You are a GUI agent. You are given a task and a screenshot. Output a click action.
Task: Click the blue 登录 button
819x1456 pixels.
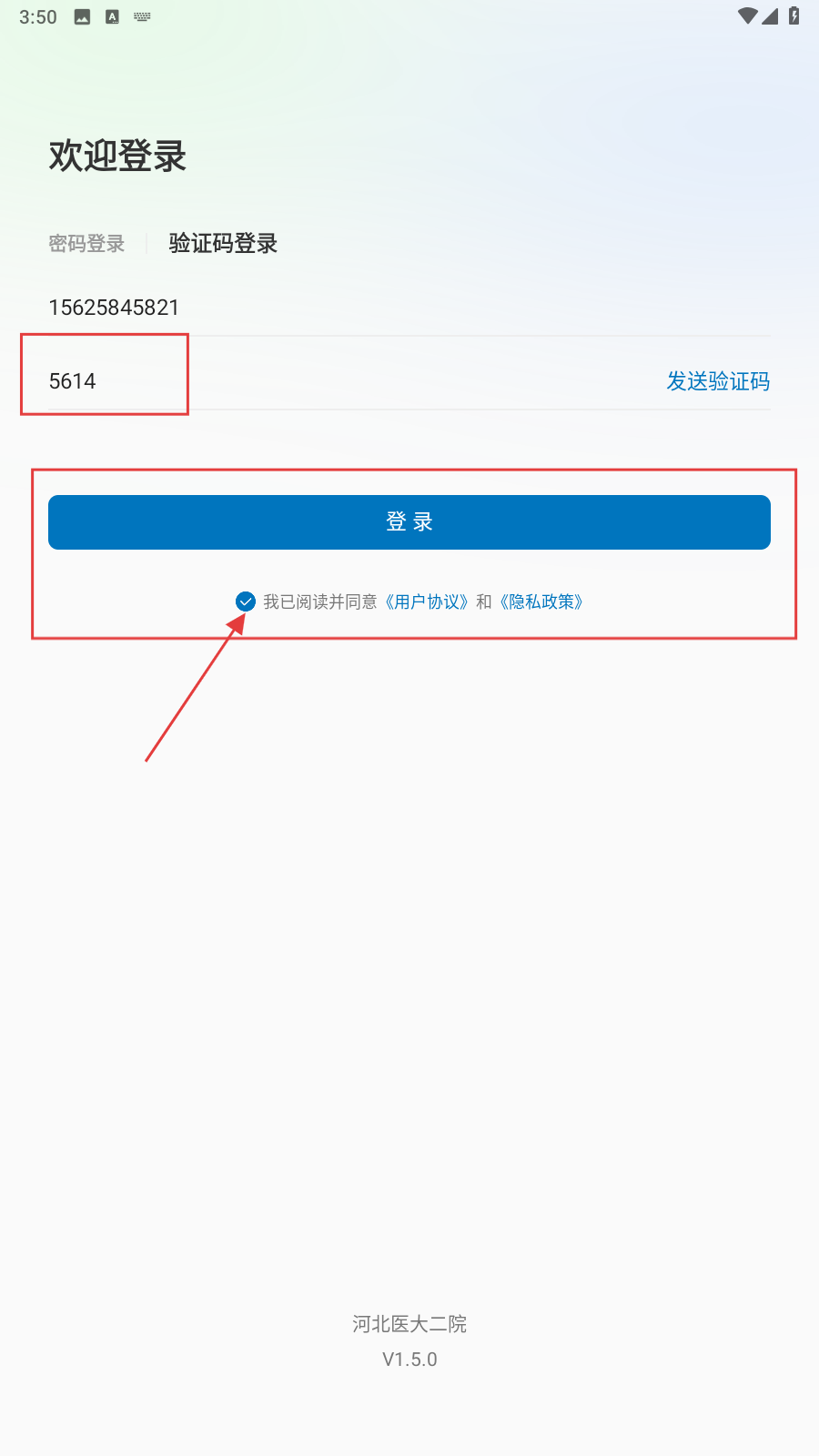point(409,522)
